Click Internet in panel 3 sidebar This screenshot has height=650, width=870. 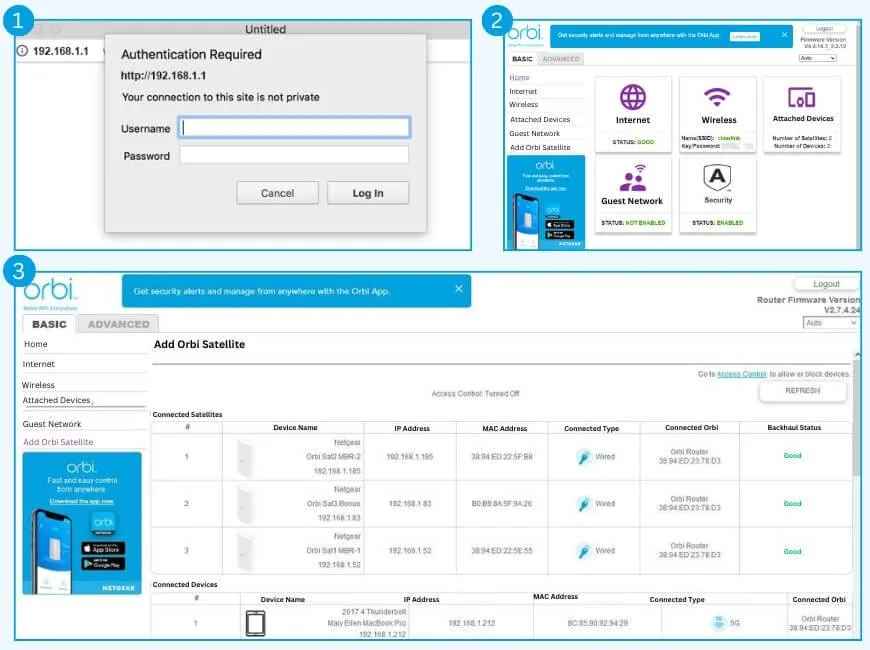38,364
